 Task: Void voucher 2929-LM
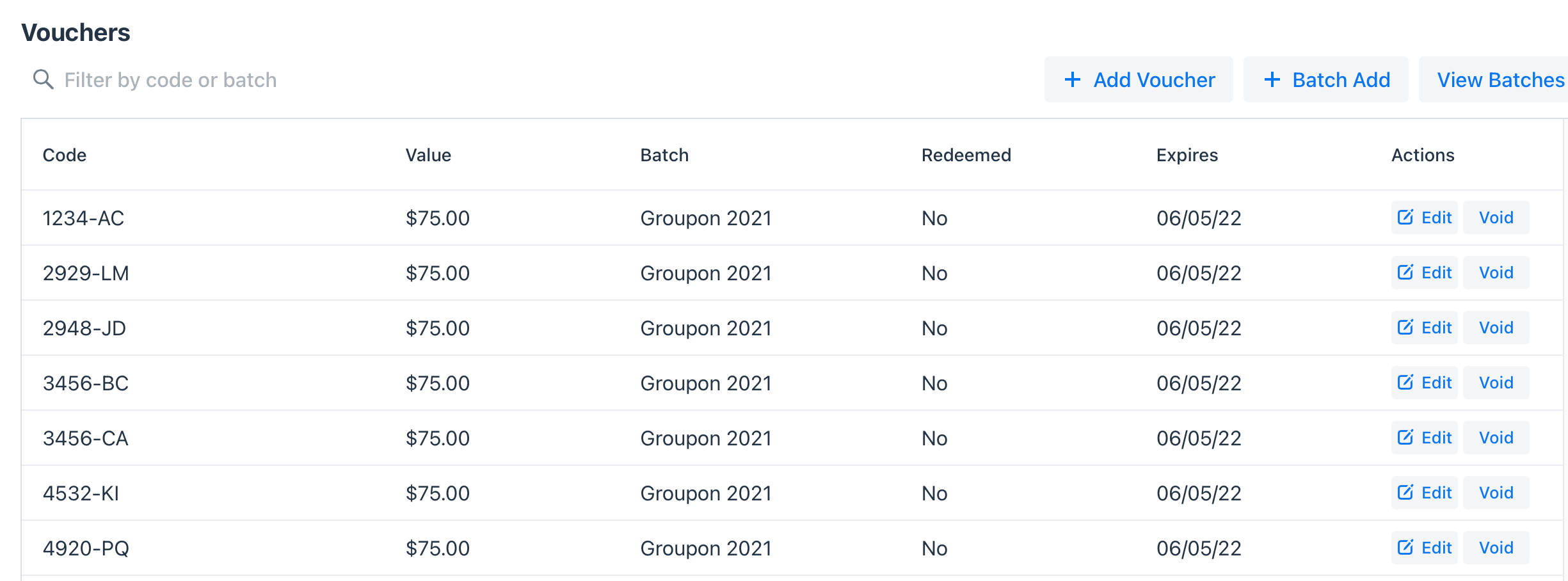tap(1496, 273)
